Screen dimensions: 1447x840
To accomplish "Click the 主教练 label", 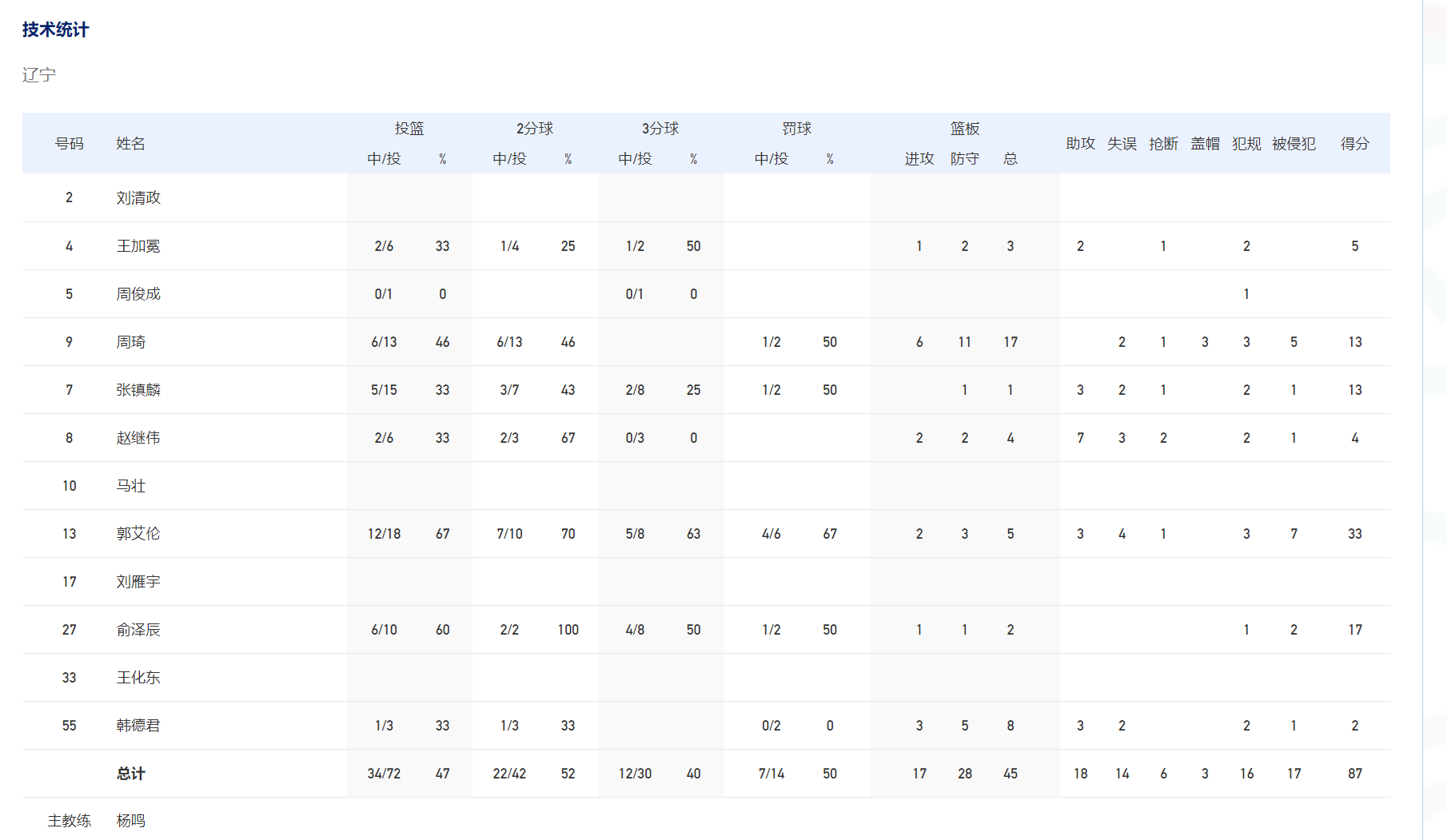I will [69, 821].
